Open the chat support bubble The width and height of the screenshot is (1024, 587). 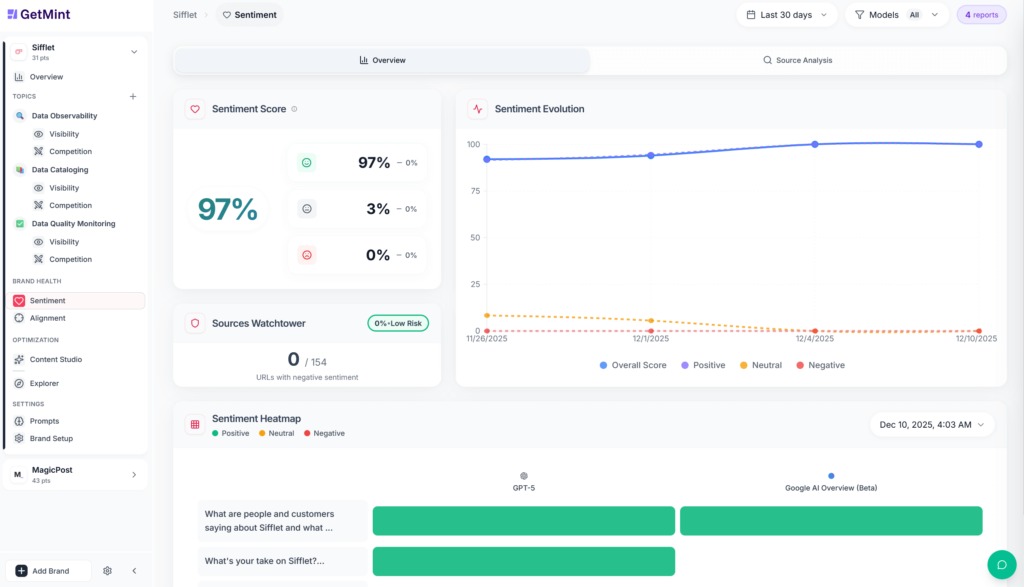(1001, 565)
